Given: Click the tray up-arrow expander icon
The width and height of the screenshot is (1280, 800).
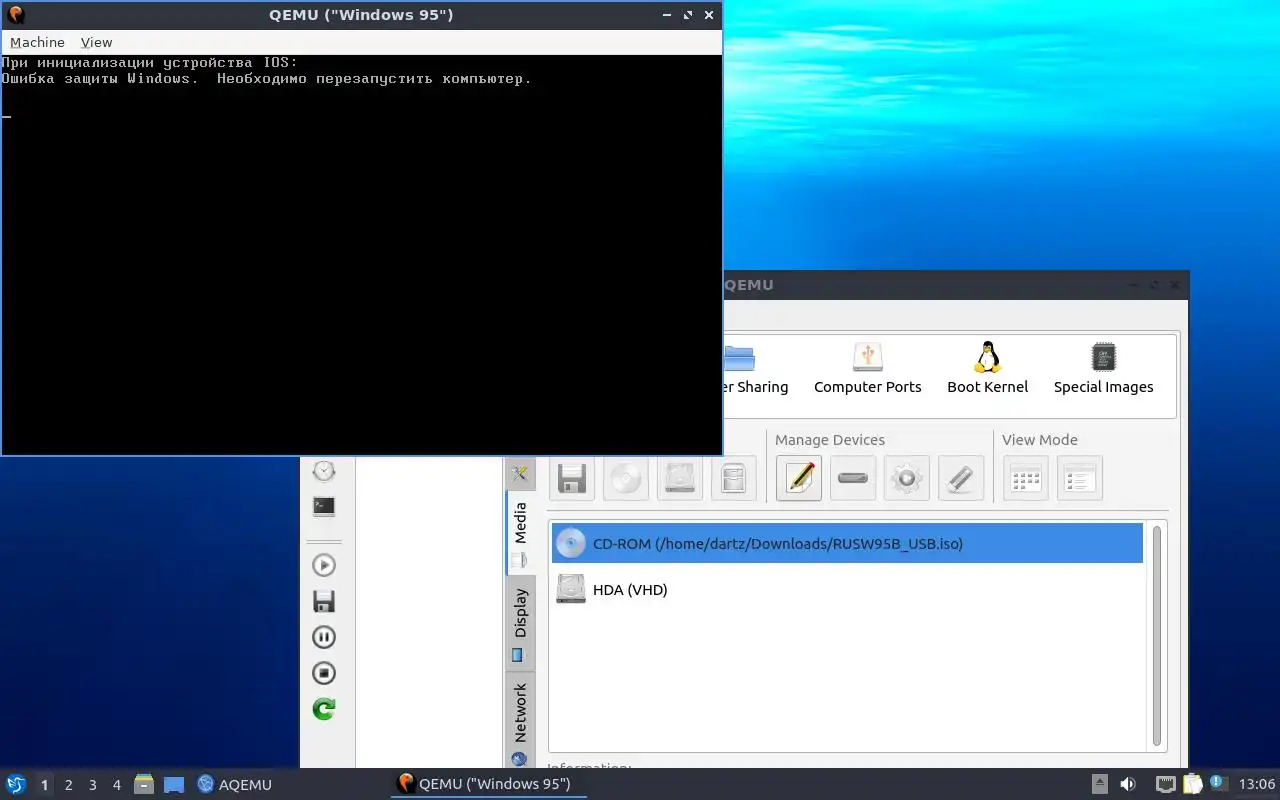Looking at the screenshot, I should pos(1099,784).
